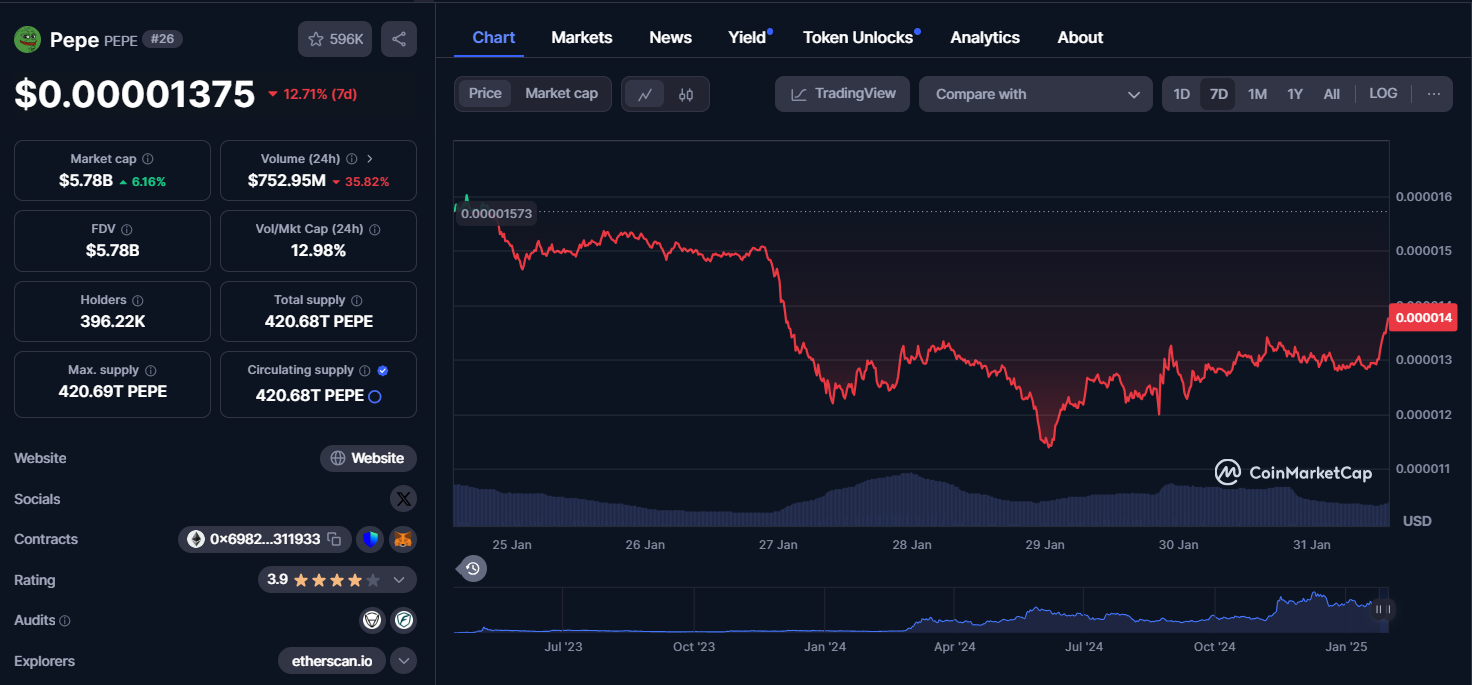
Task: Click the $0.00001375 price value
Action: (135, 94)
